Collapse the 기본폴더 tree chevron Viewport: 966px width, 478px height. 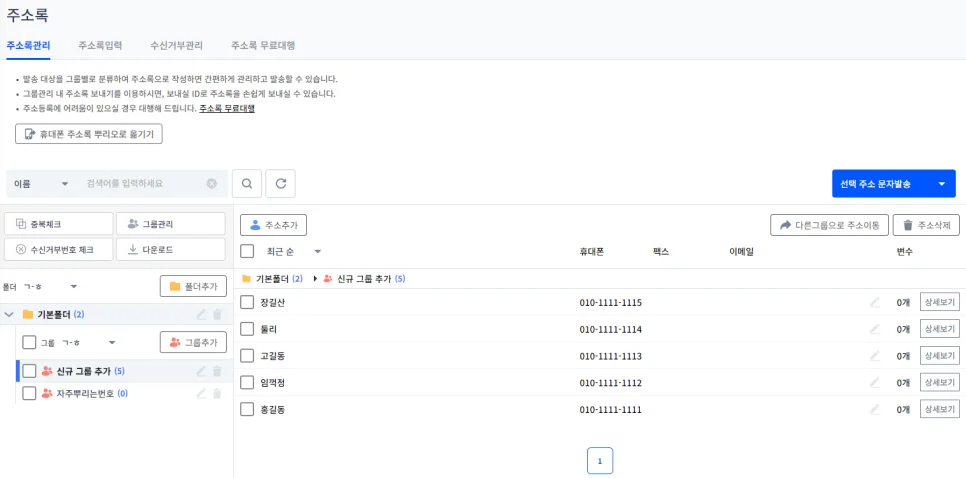(x=10, y=315)
